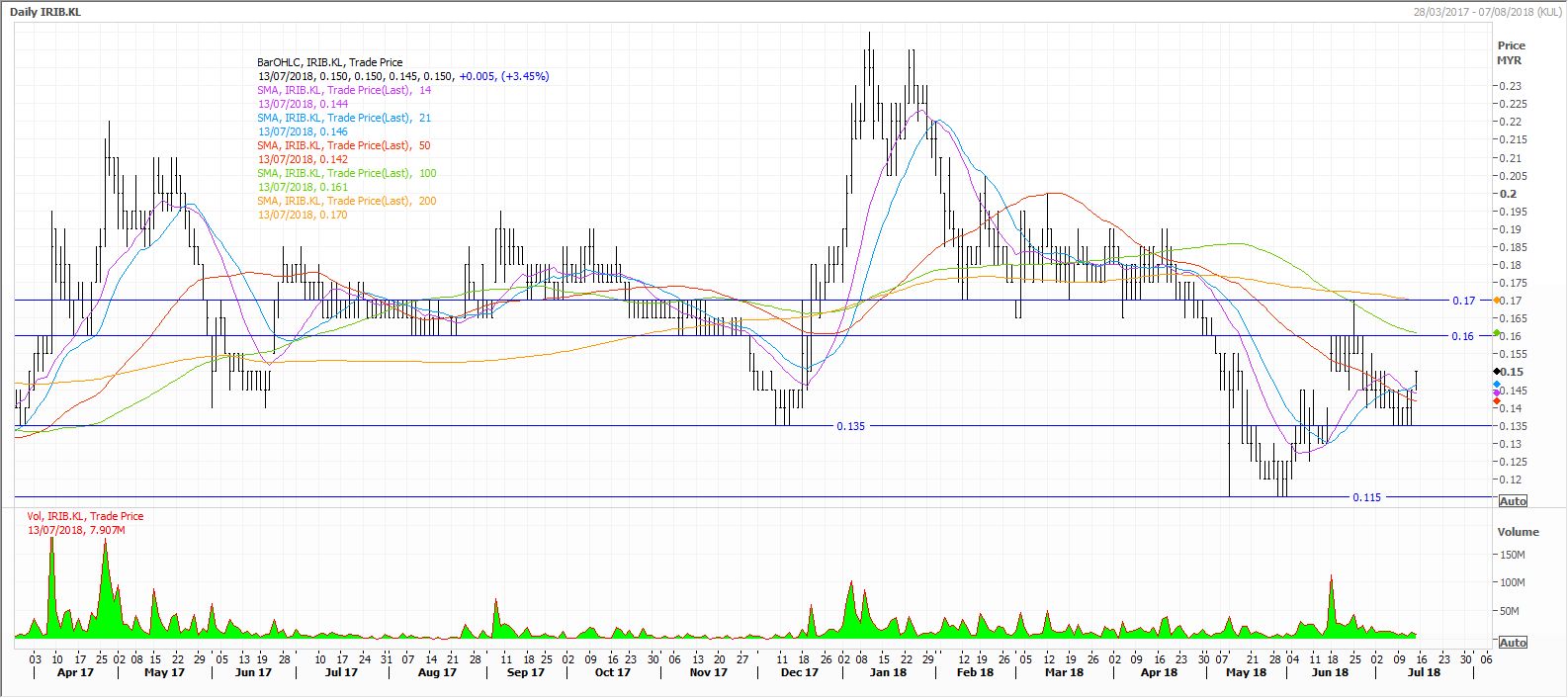Toggle Auto scale on the price axis
This screenshot has width=1568, height=698.
pos(1513,501)
